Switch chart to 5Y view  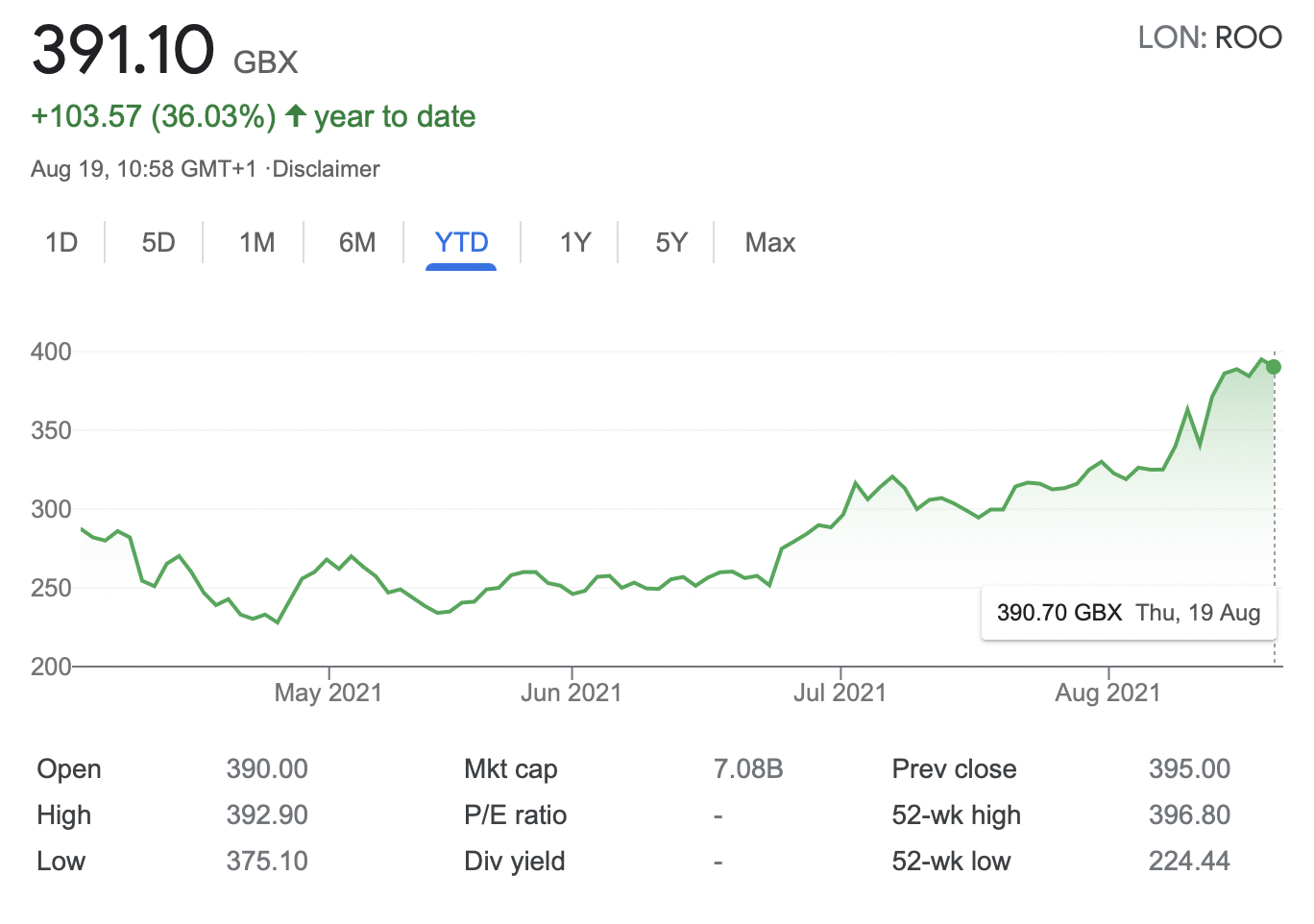[671, 242]
